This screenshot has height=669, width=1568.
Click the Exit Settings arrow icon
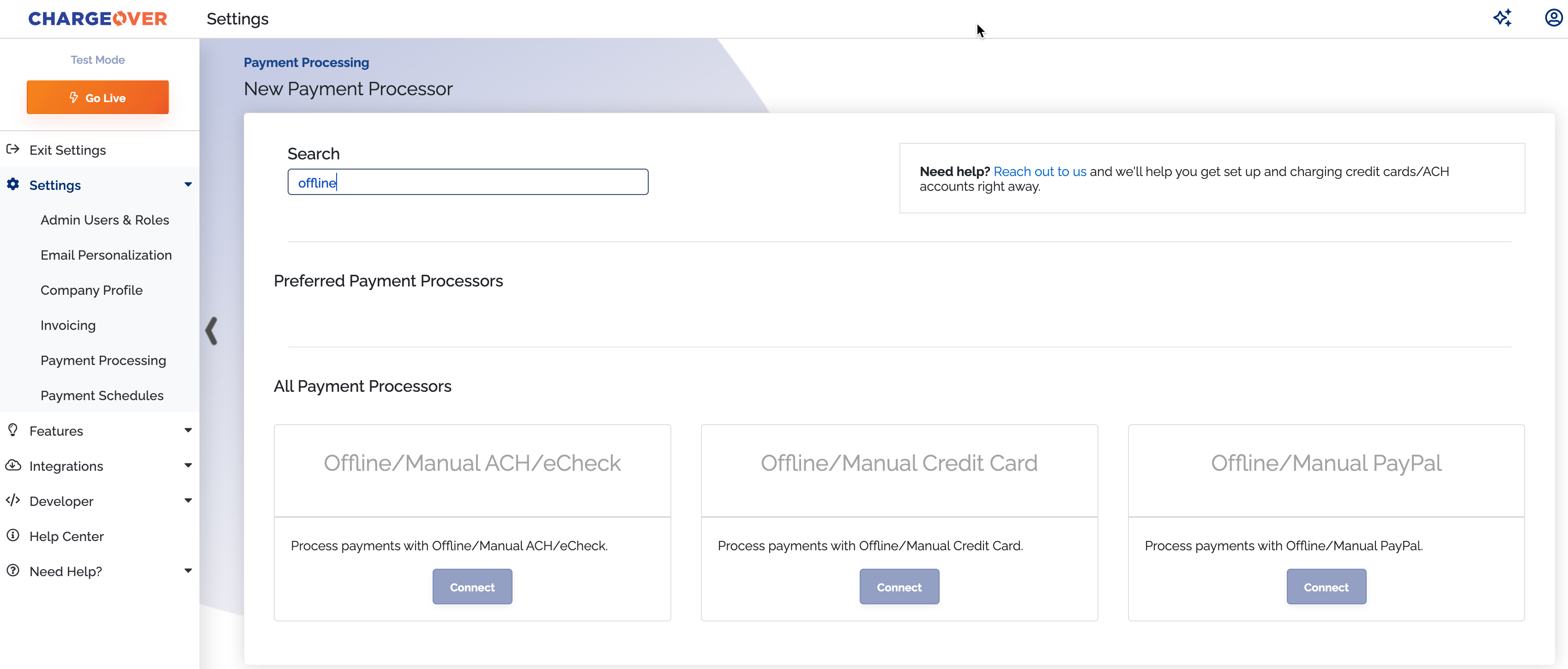tap(13, 149)
